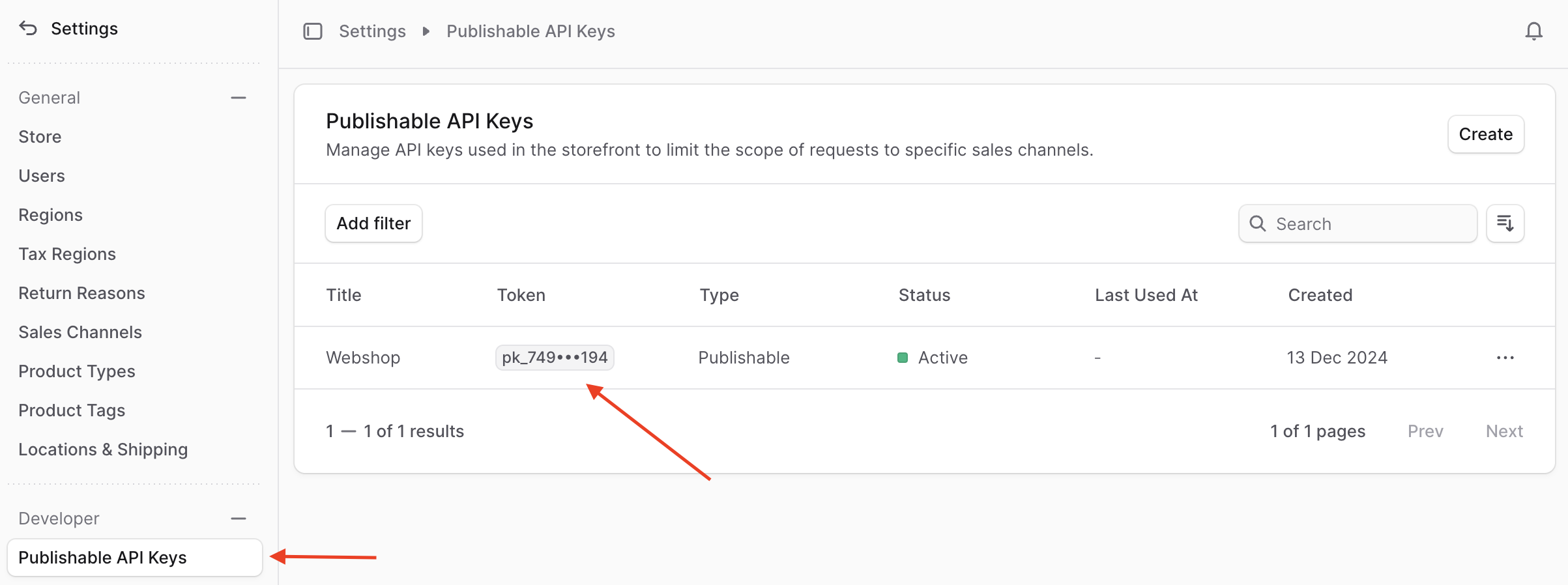Click the Created column header

pyautogui.click(x=1320, y=294)
